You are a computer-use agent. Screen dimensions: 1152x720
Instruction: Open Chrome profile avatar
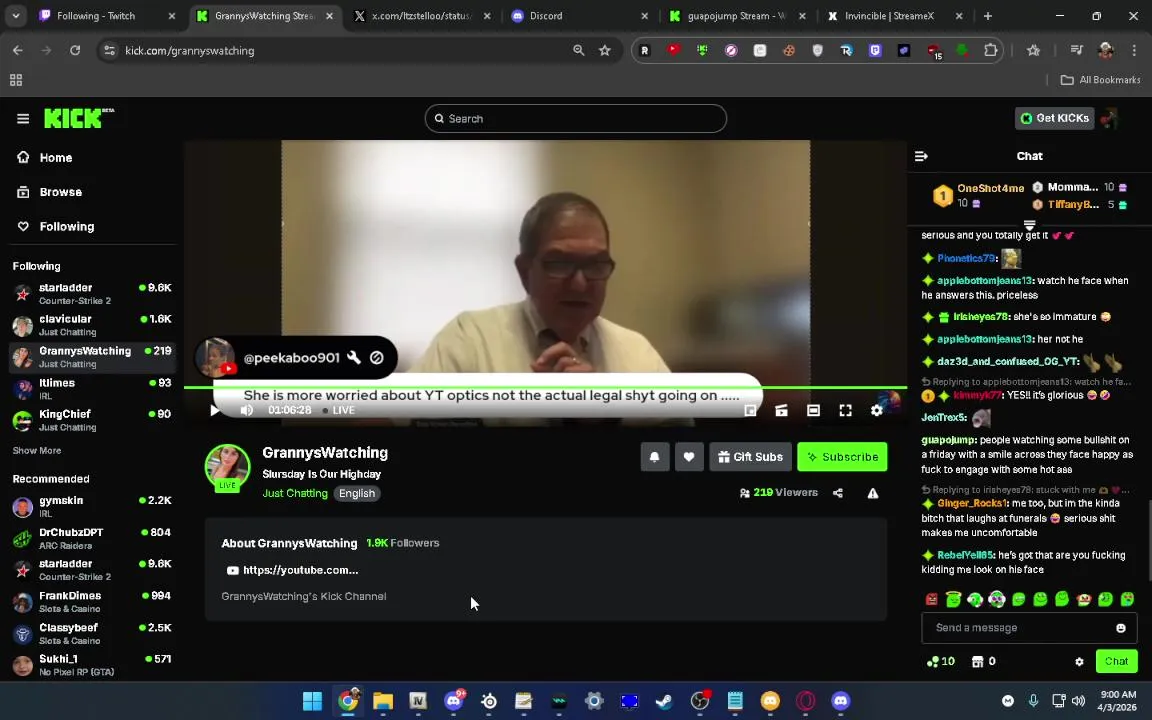point(1105,50)
